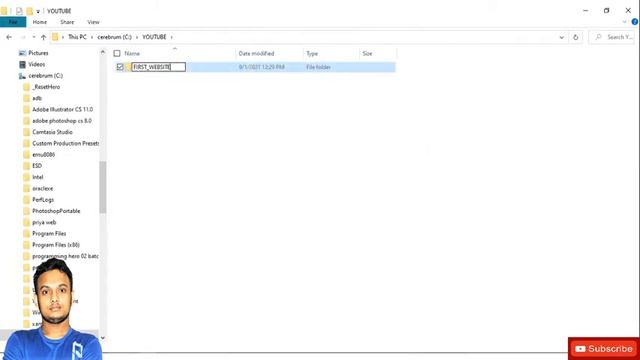Screen dimensions: 640x360
Task: Open programming hero 02 batch folder
Action: click(x=65, y=256)
